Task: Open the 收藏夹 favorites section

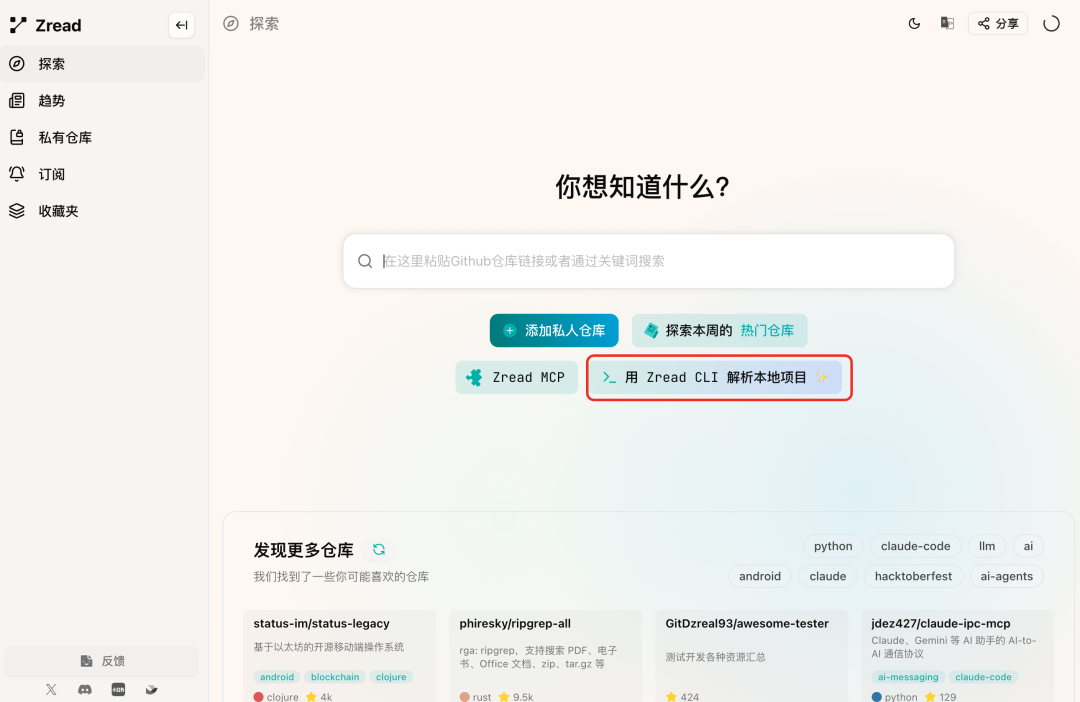Action: [x=58, y=211]
